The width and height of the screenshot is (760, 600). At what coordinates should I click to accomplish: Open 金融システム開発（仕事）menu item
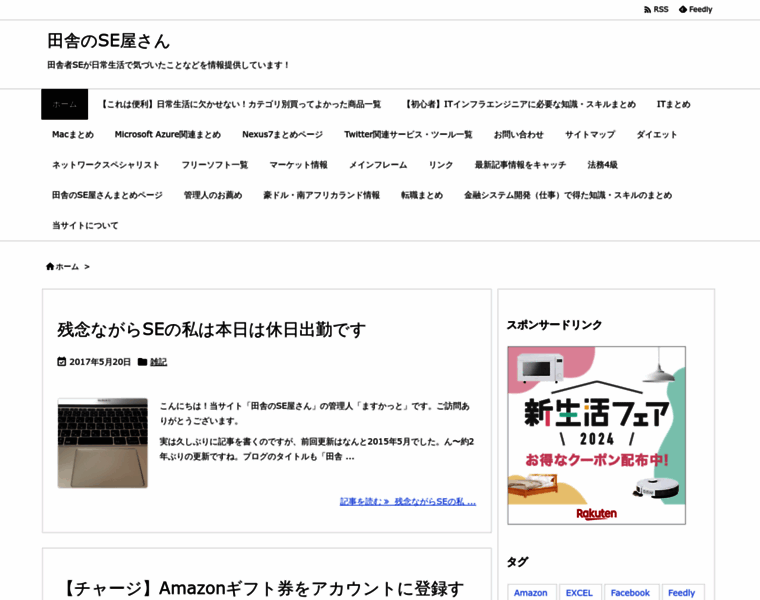568,195
